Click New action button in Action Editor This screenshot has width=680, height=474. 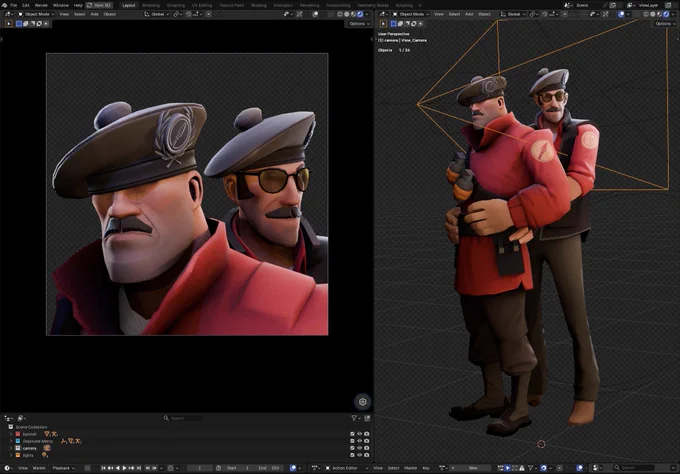tap(473, 468)
